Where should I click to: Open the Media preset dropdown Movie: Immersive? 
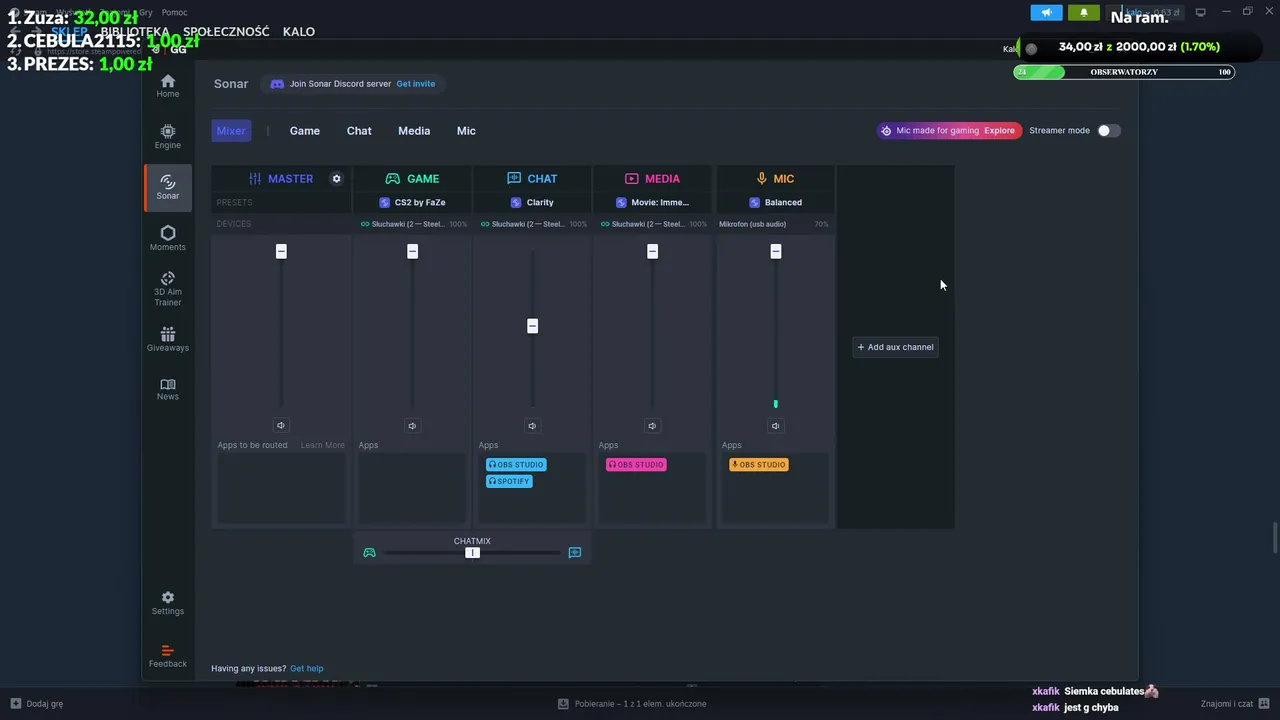(652, 202)
